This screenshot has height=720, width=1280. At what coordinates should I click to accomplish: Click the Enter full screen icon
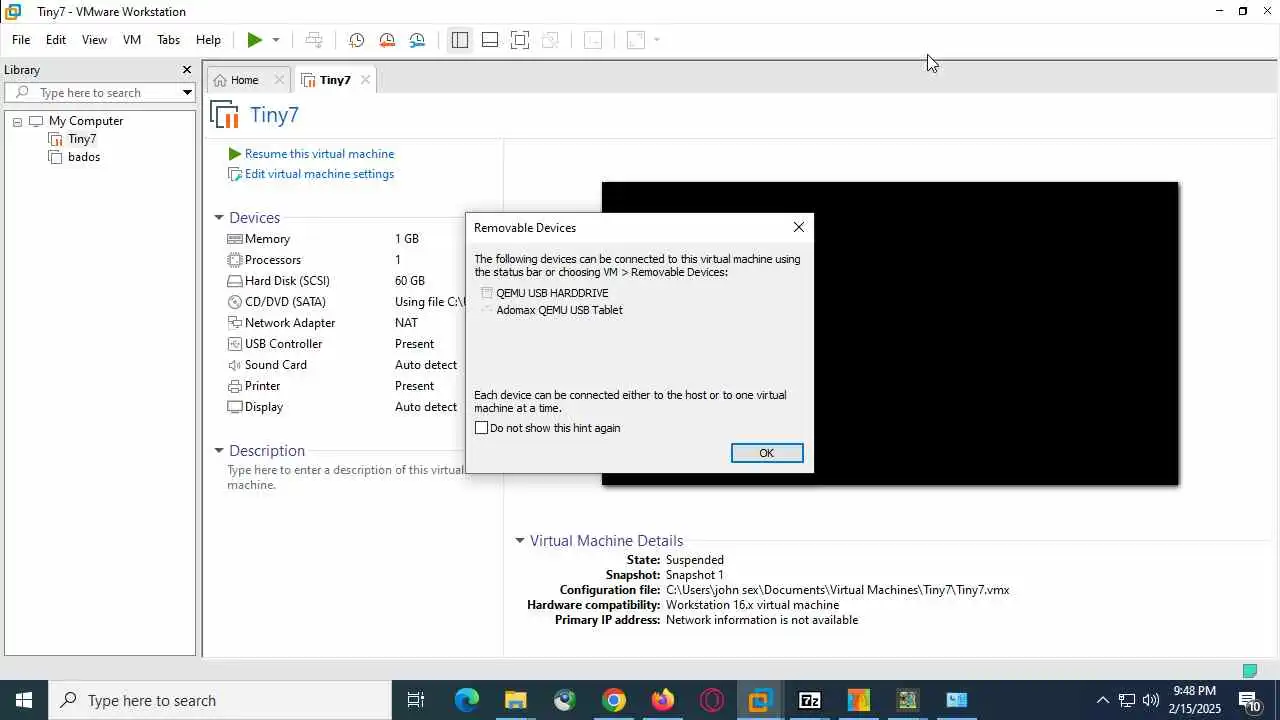tap(520, 40)
